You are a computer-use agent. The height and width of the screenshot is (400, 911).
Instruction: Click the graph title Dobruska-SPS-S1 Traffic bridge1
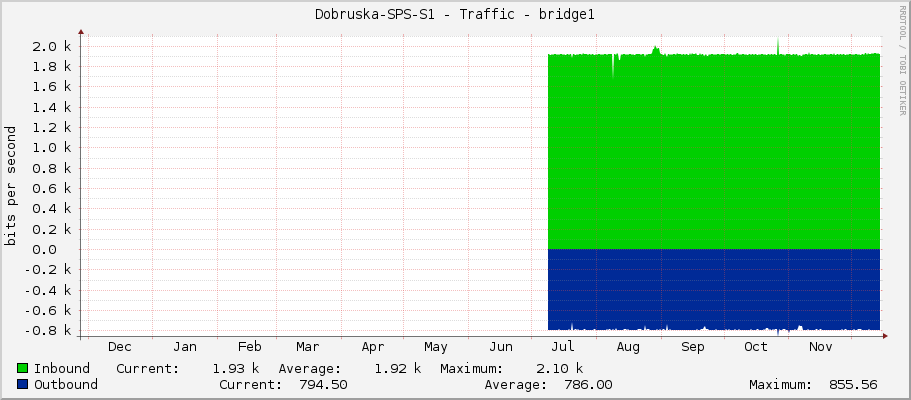pos(455,14)
